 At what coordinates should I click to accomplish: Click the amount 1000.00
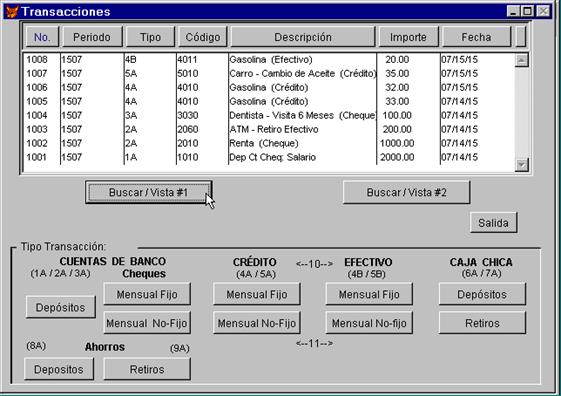[x=397, y=143]
